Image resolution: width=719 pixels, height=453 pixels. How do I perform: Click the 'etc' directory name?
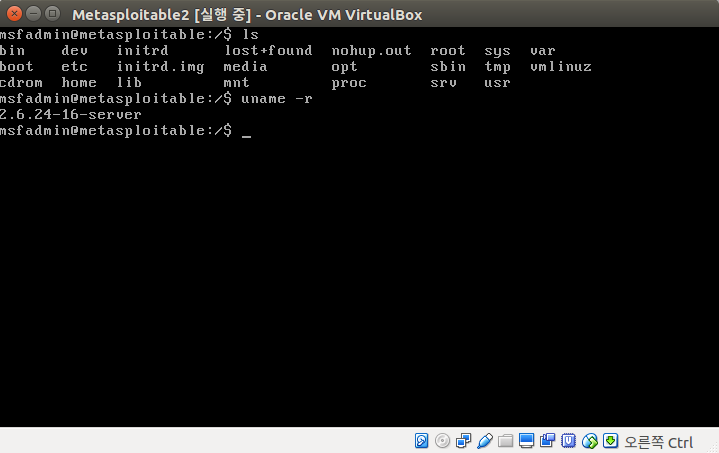coord(74,66)
